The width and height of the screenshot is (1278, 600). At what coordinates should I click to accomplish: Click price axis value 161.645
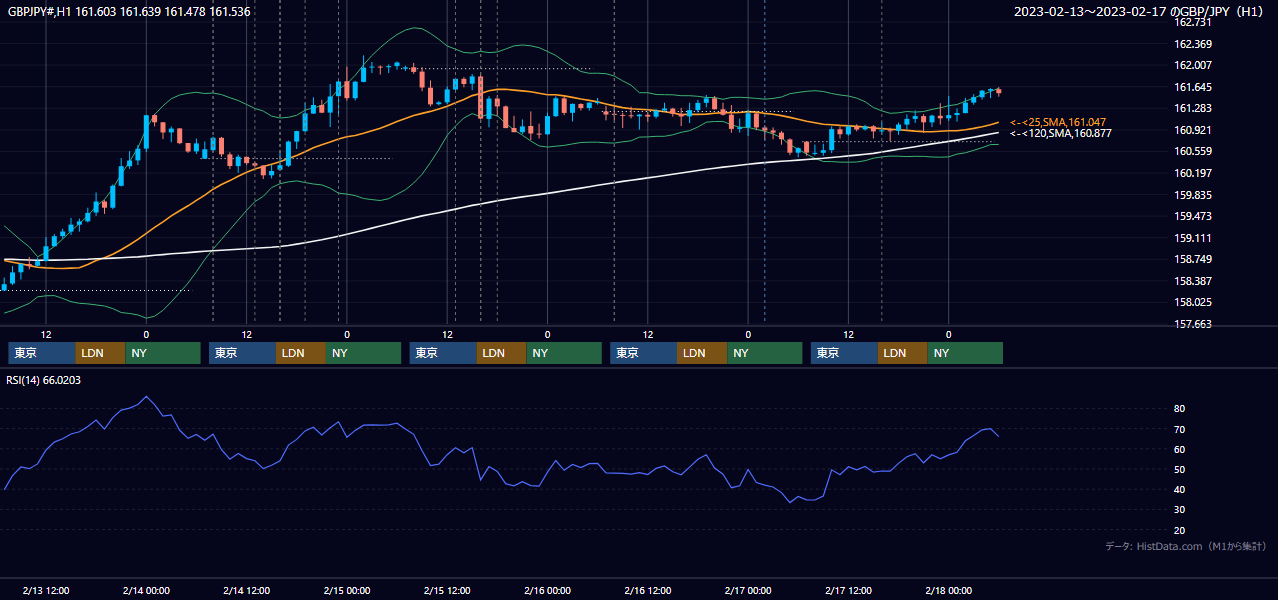coord(1193,87)
